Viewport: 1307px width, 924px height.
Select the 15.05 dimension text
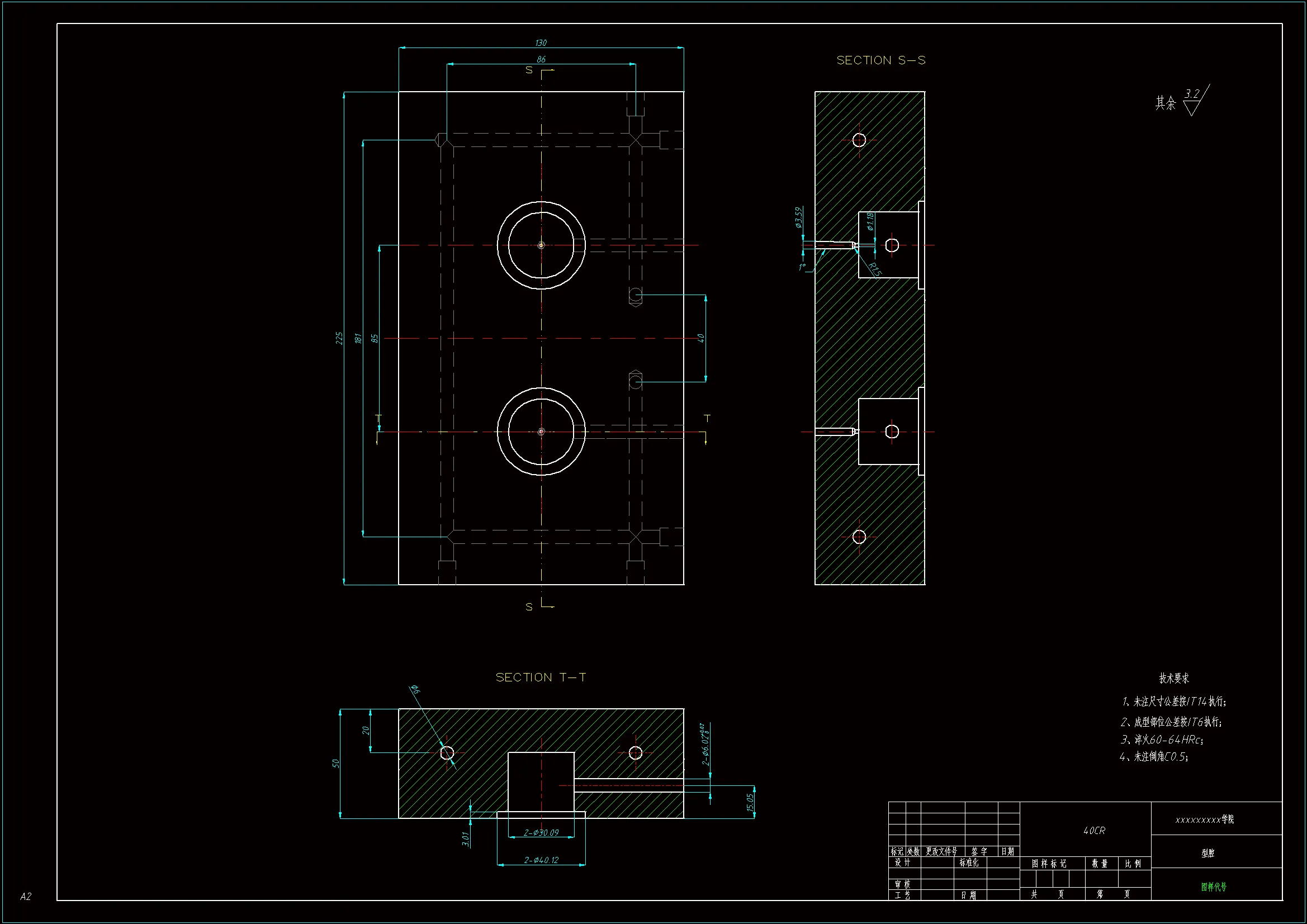pos(750,802)
